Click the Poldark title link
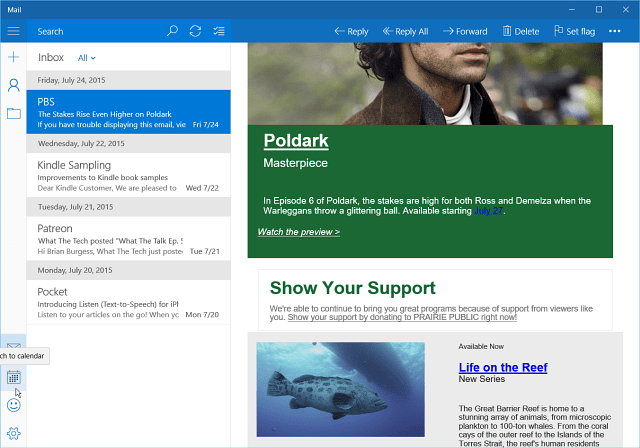 pyautogui.click(x=296, y=141)
